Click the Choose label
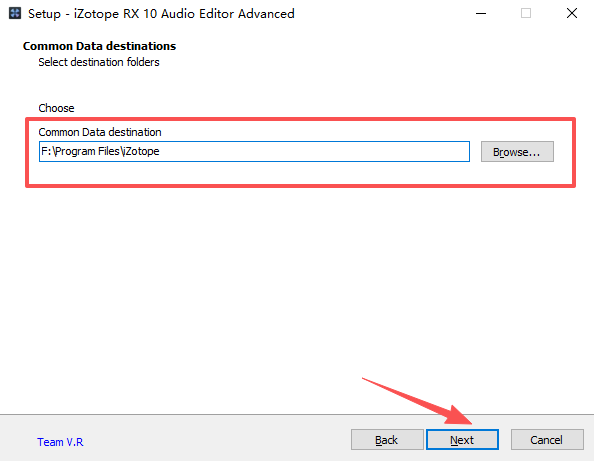Screen dimensions: 594x461 coord(56,108)
